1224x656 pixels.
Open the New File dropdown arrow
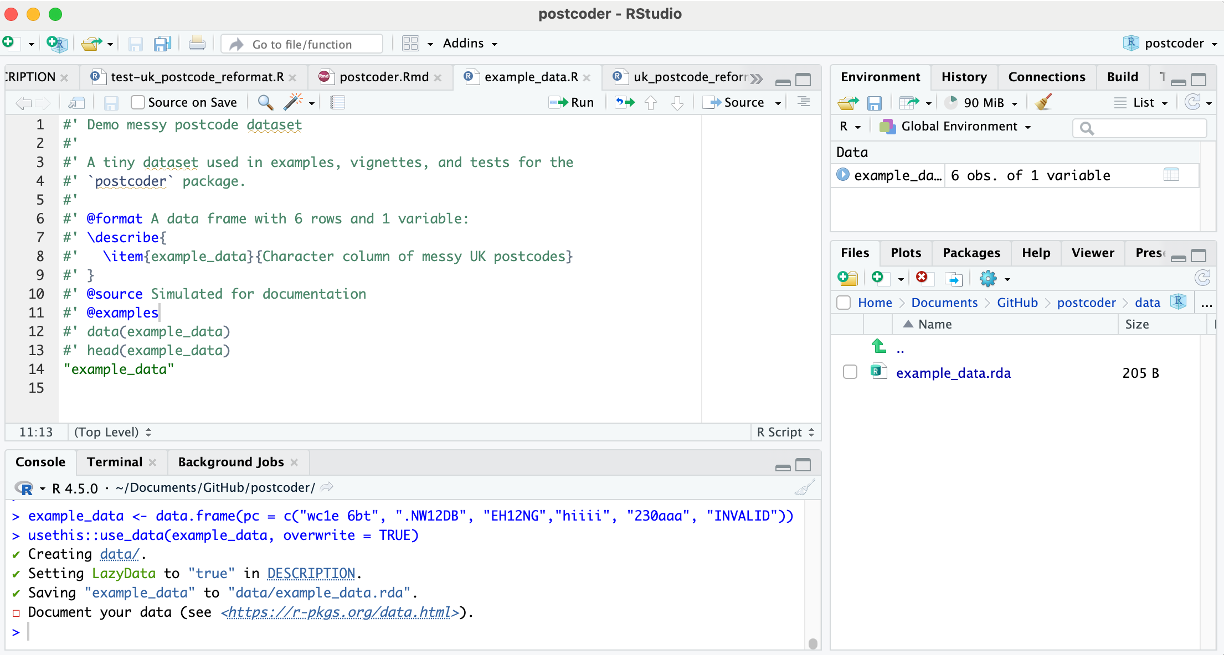pos(31,44)
